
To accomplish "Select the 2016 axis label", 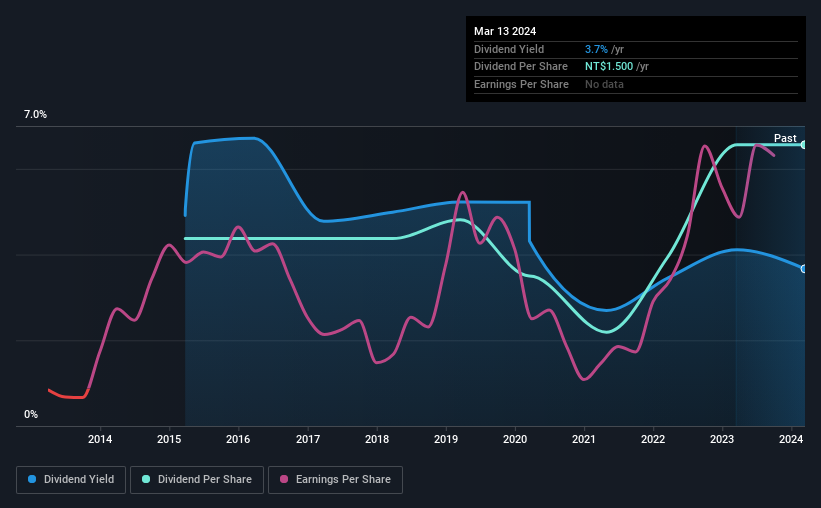I will [238, 439].
